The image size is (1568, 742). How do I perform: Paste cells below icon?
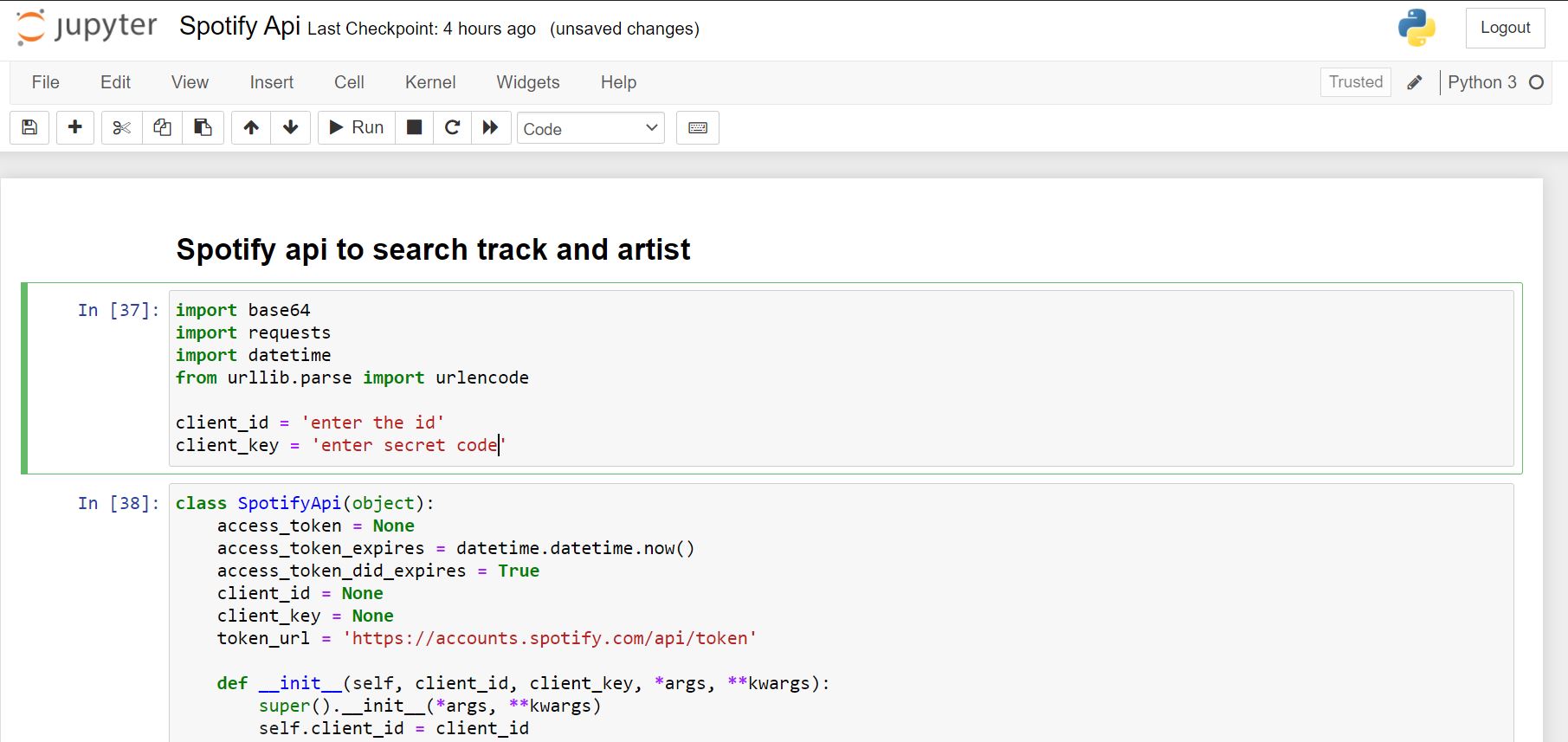[203, 128]
